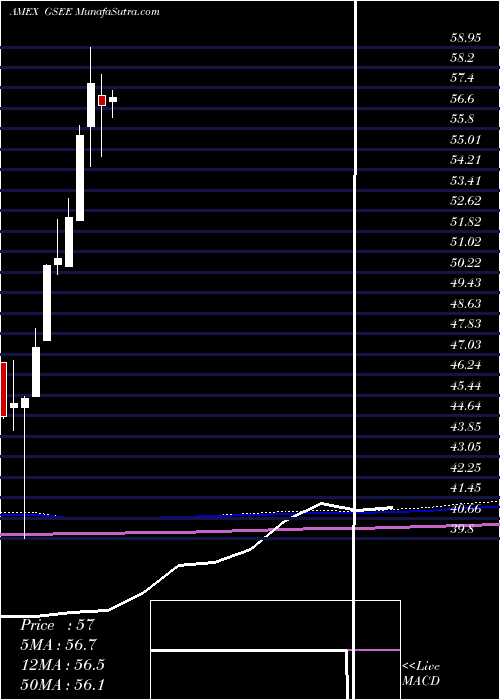Click the long white candle reaching 50.22

click(x=47, y=303)
